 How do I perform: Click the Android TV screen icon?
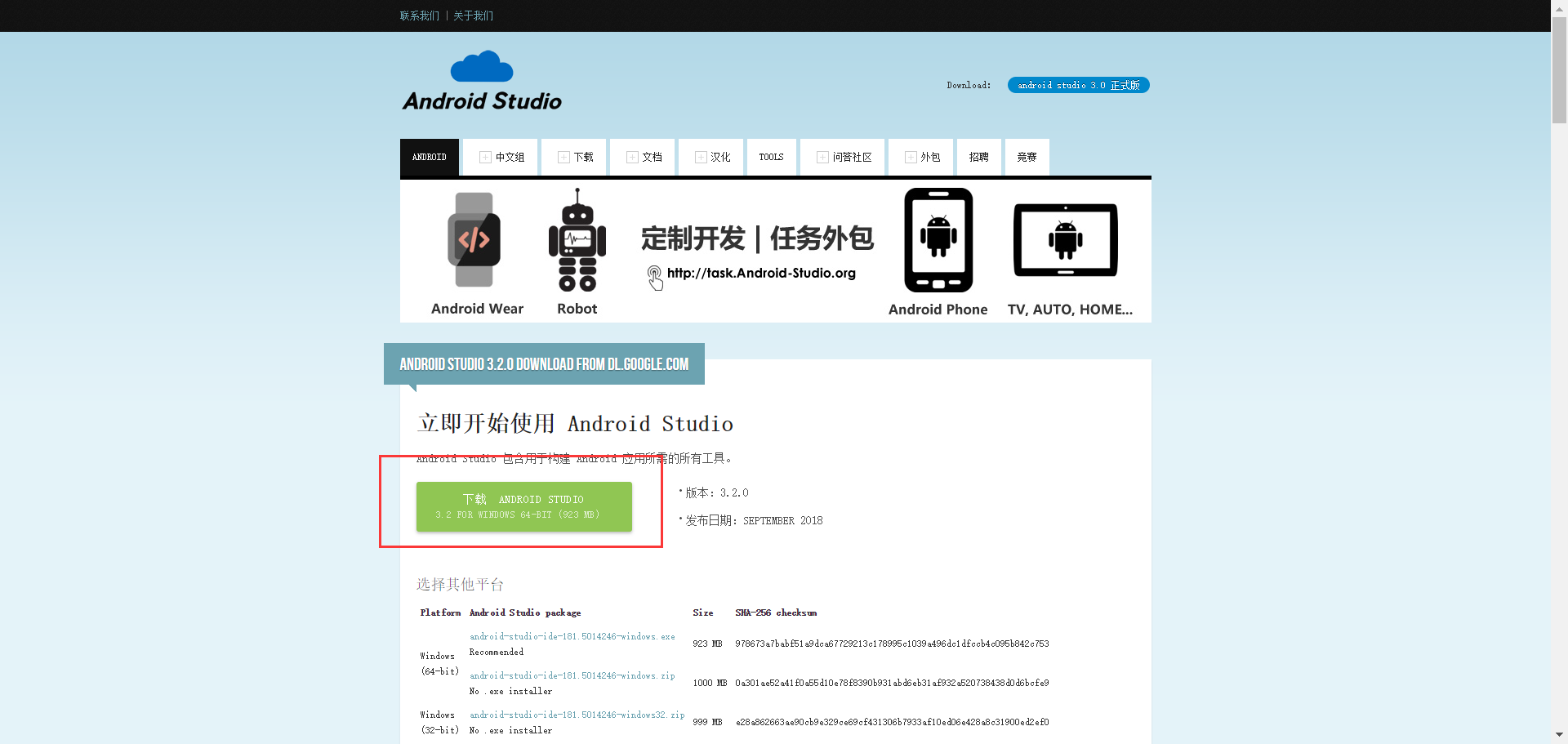(x=1066, y=240)
